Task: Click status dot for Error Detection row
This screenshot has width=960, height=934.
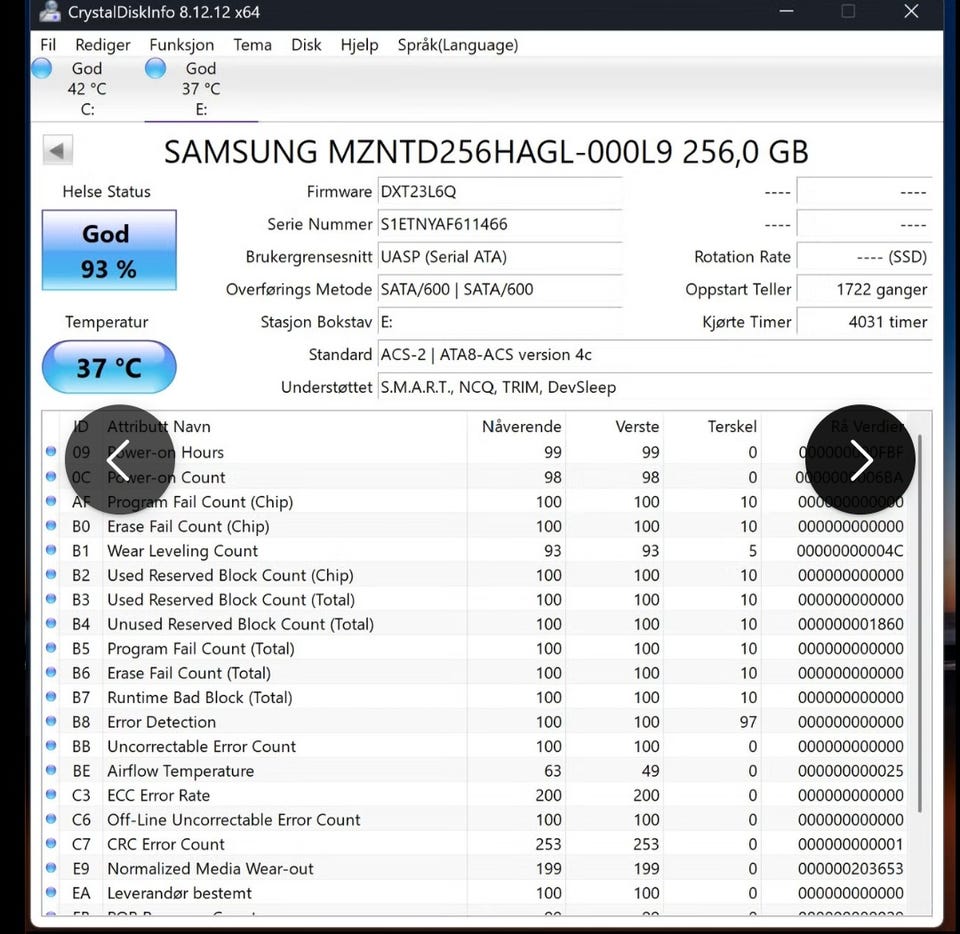Action: [51, 721]
